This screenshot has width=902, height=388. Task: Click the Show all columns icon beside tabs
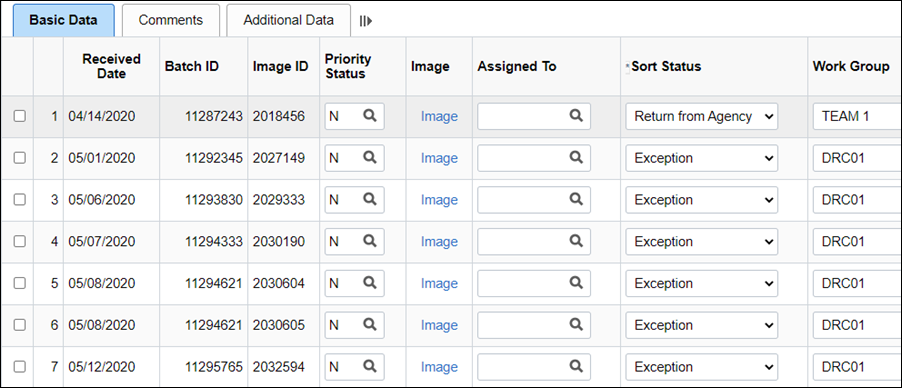366,21
